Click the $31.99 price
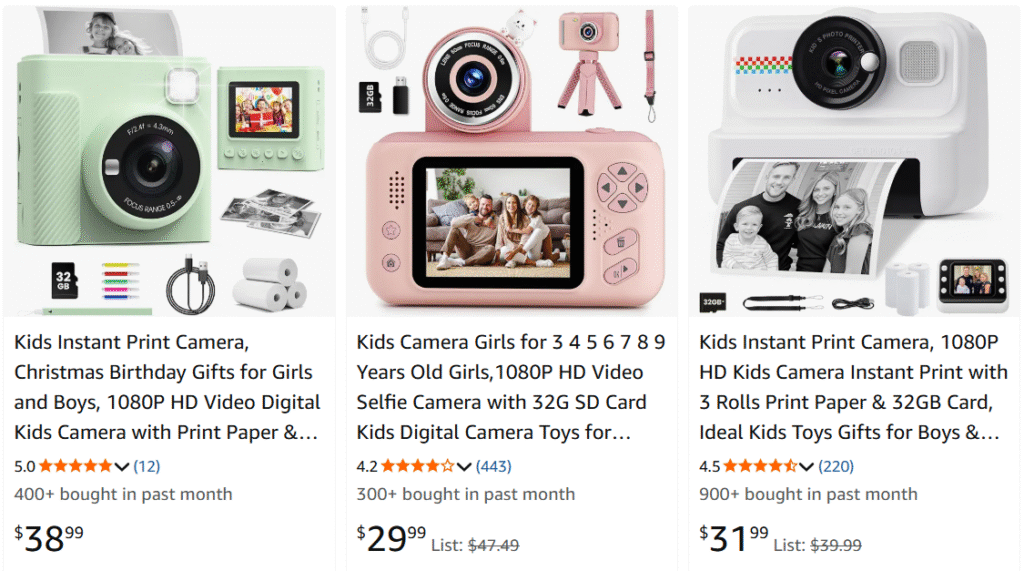This screenshot has width=1024, height=571. pos(733,538)
